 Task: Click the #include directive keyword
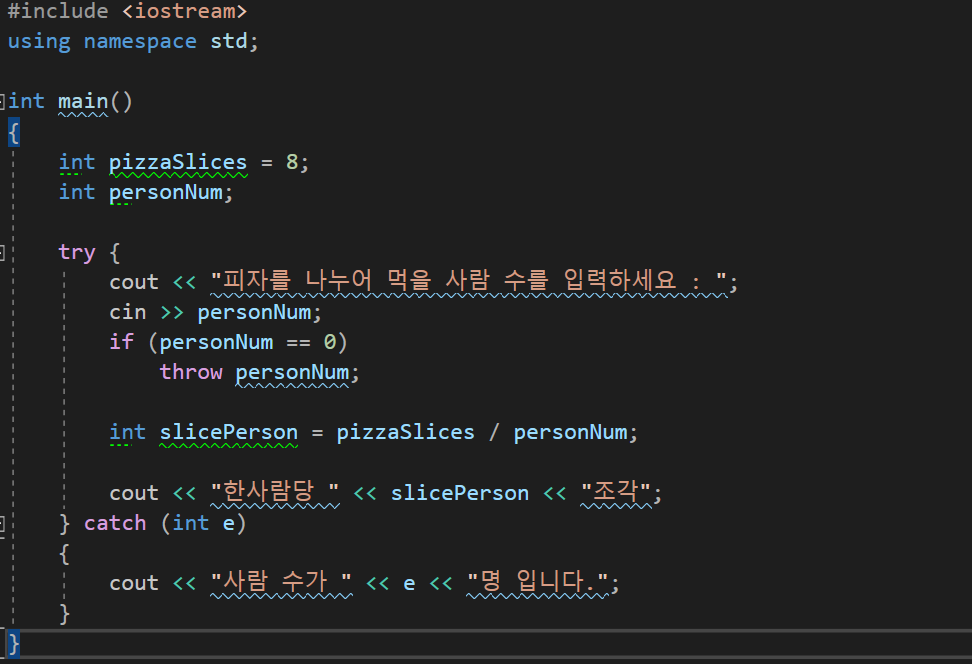pyautogui.click(x=58, y=11)
